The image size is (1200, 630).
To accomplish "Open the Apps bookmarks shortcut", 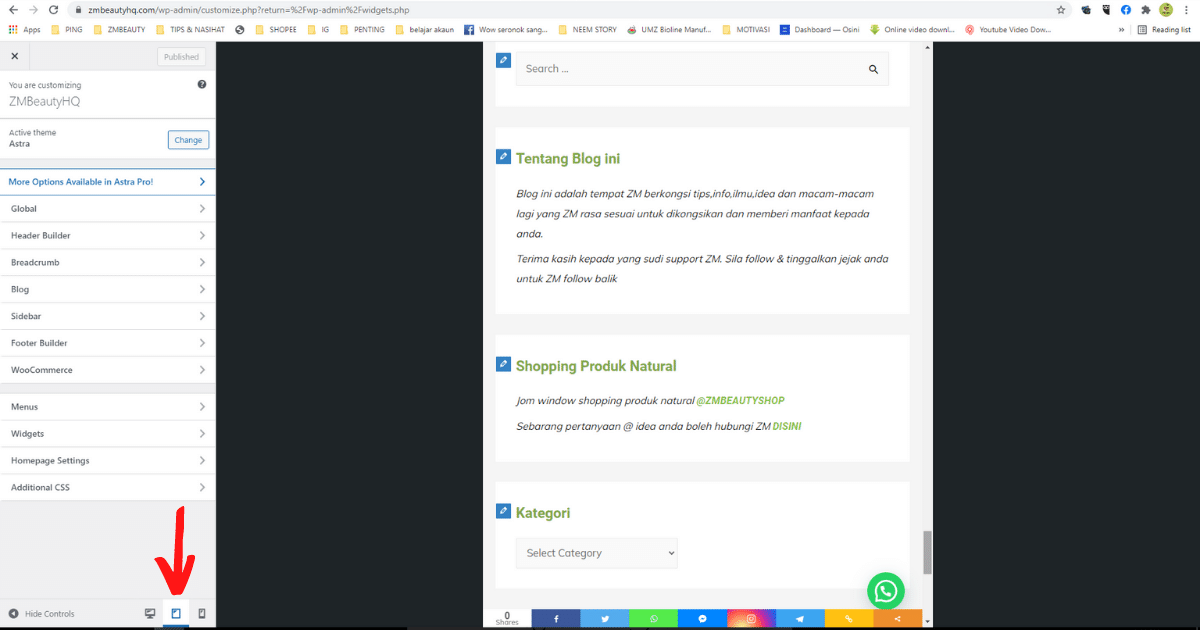I will pyautogui.click(x=24, y=30).
